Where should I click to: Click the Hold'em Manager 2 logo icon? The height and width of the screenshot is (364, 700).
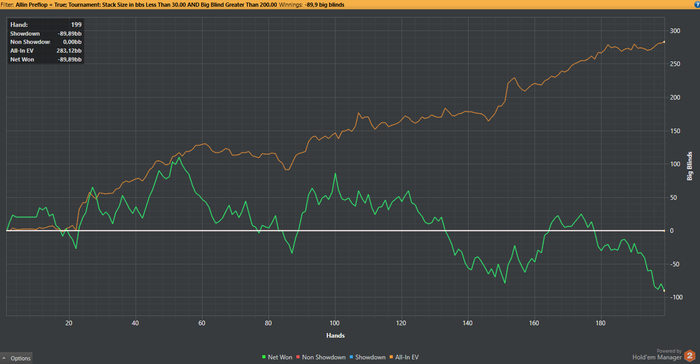tap(690, 356)
